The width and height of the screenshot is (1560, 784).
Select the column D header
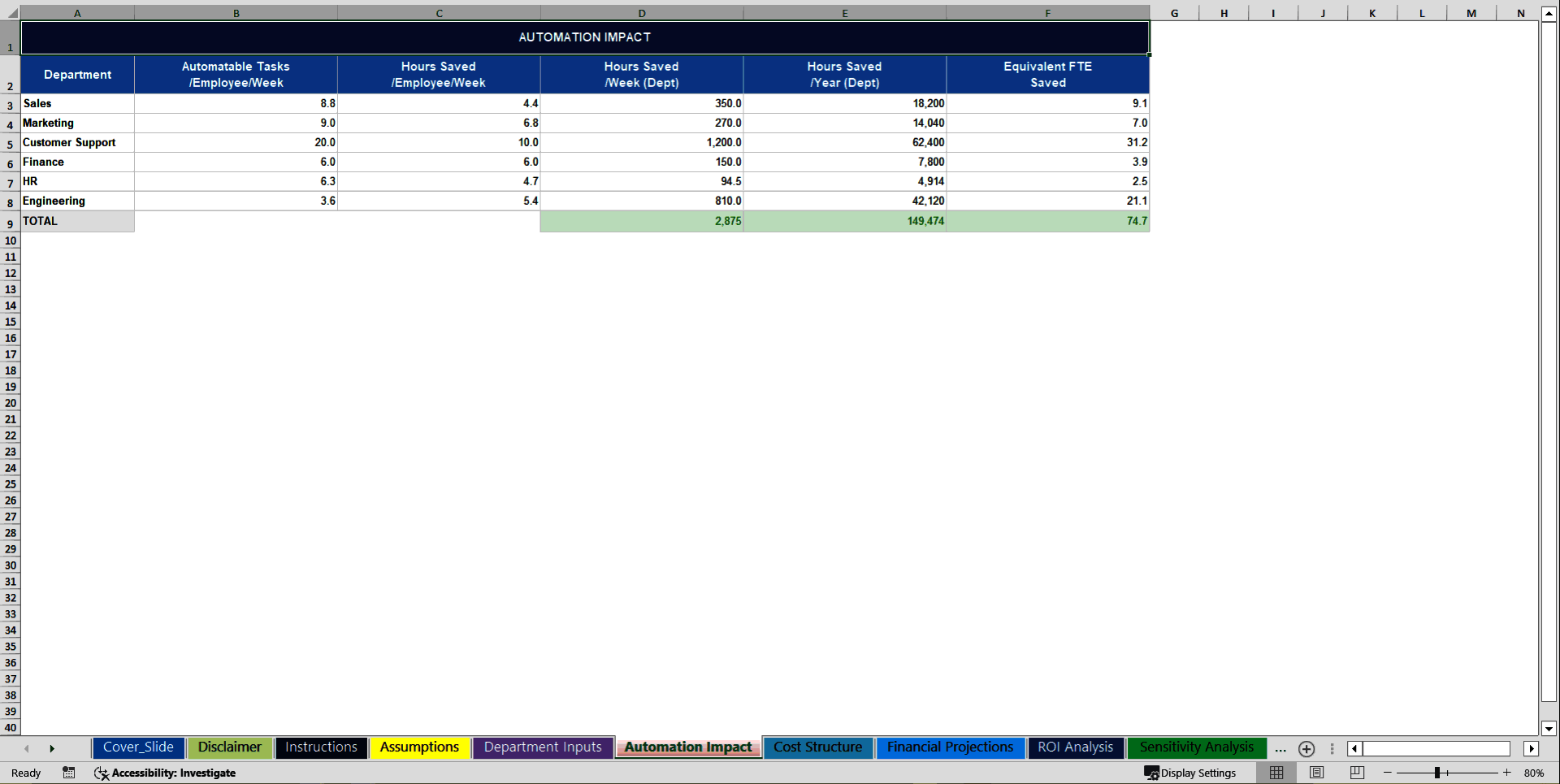click(x=642, y=13)
